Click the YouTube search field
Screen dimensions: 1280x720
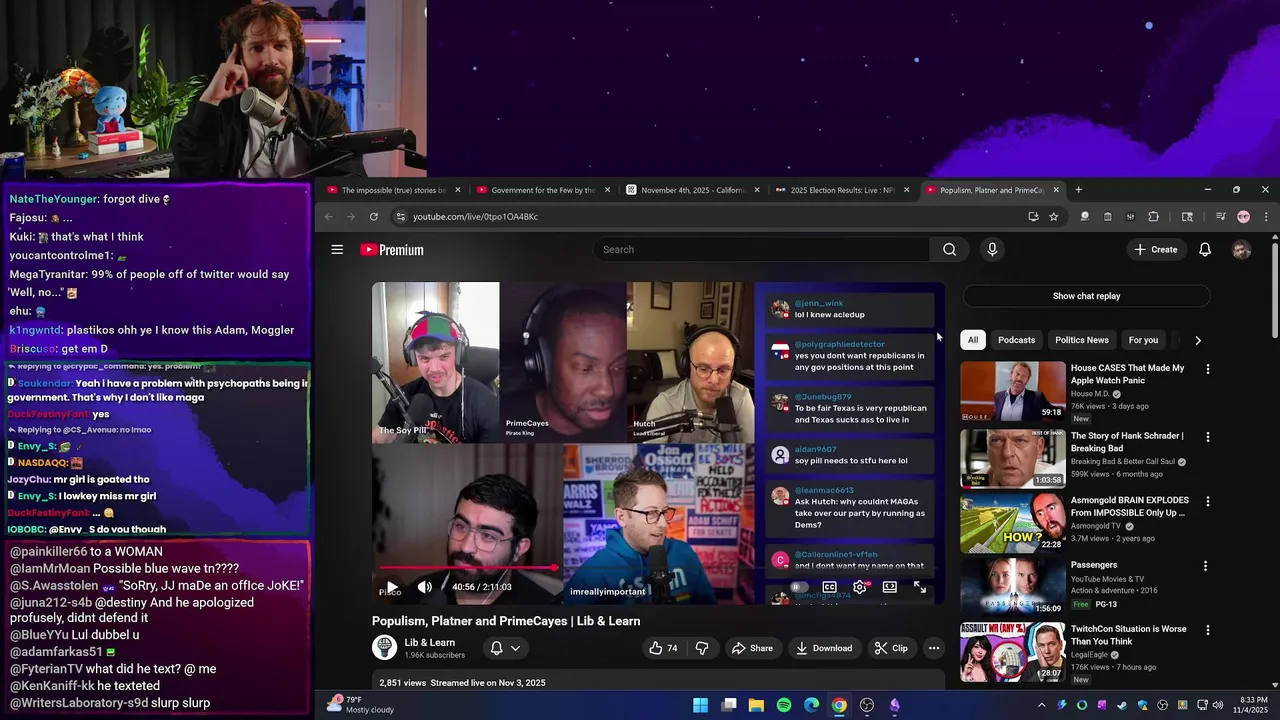tap(762, 250)
